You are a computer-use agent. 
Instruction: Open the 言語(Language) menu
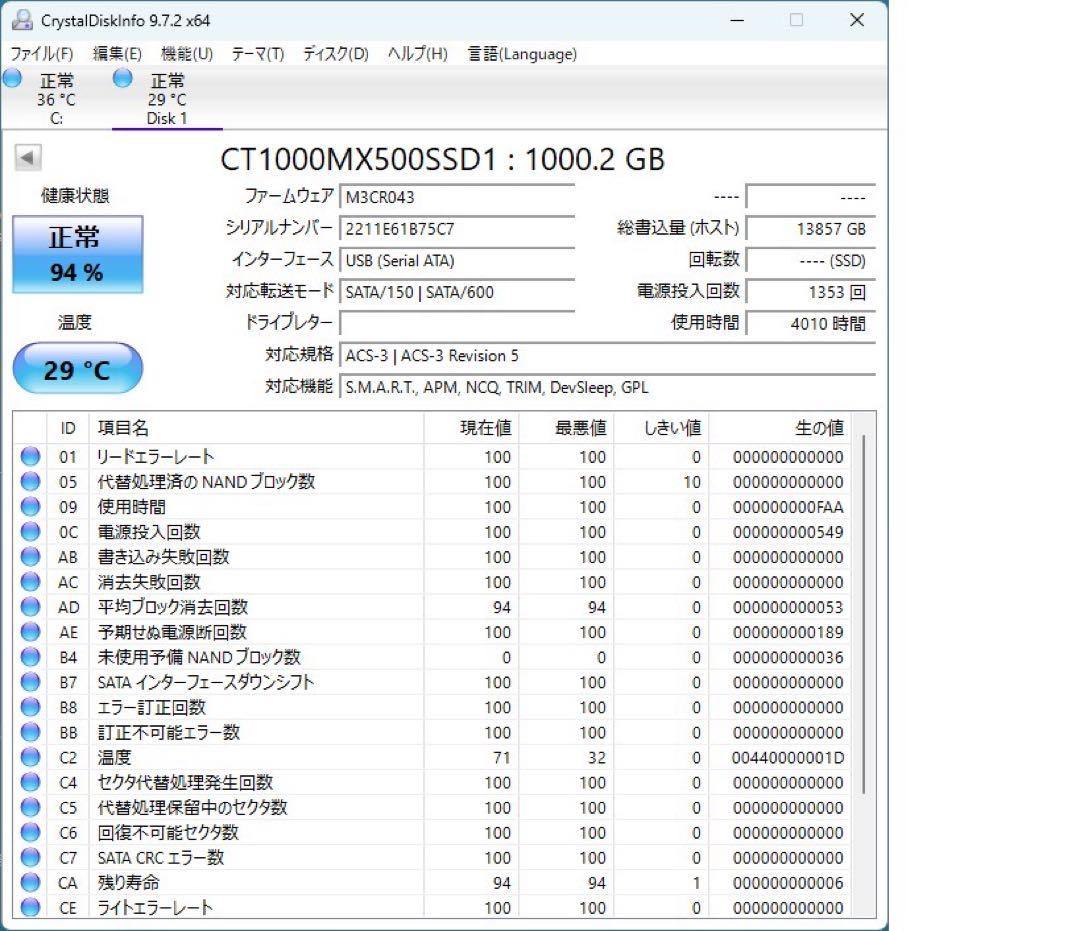(520, 54)
